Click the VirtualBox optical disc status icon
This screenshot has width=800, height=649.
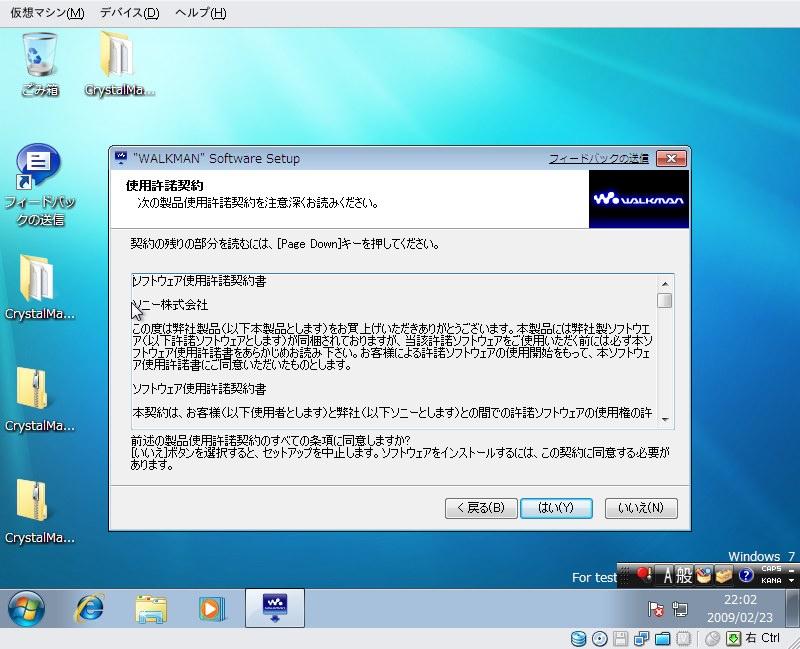[599, 638]
